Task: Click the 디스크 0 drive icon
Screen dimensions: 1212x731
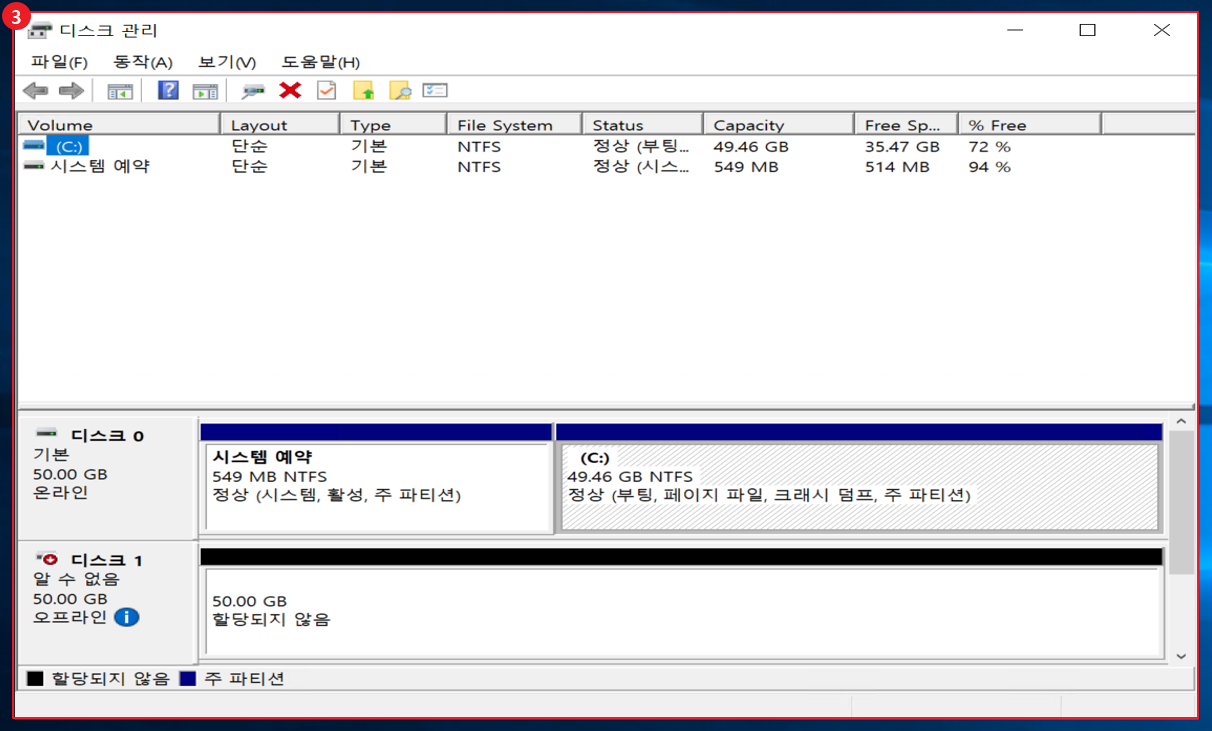Action: [46, 434]
